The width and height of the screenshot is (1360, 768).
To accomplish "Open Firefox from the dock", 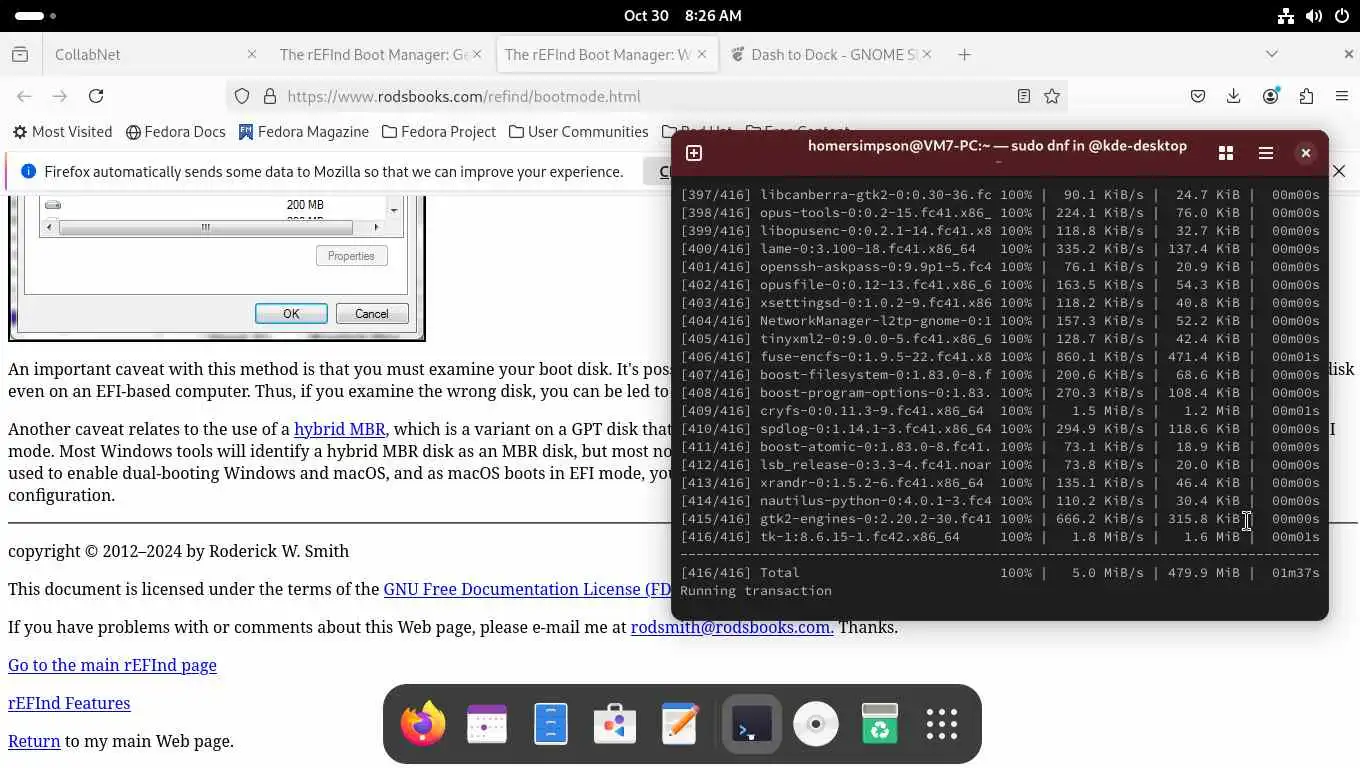I will point(423,724).
